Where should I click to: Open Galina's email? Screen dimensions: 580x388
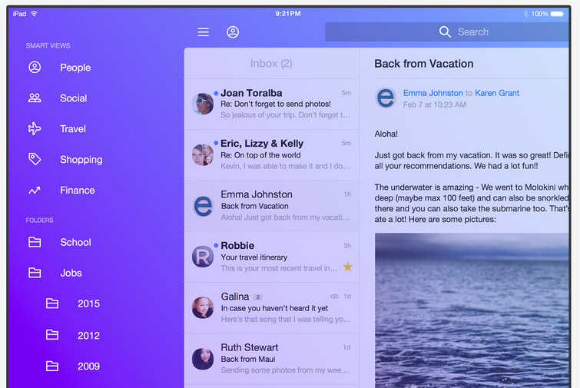[272, 308]
